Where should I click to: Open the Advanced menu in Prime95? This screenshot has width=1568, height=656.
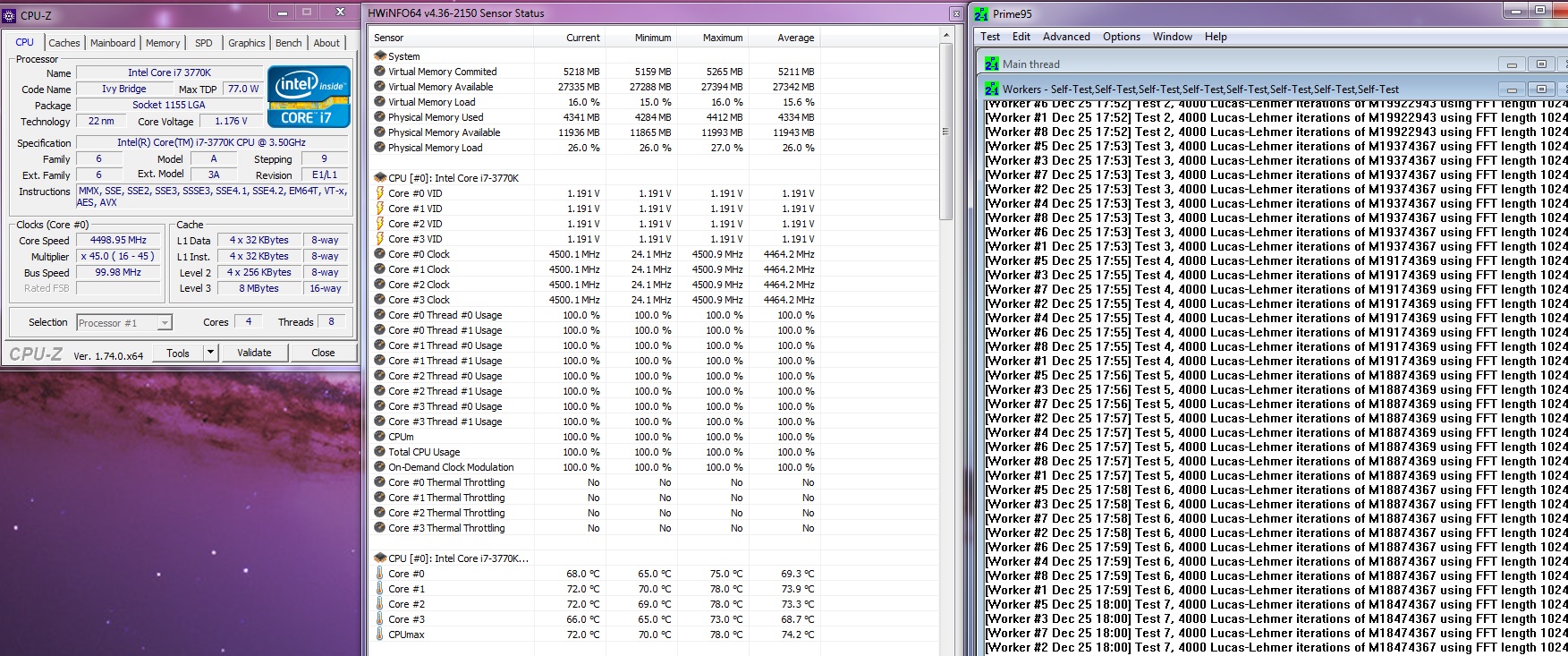click(1066, 37)
